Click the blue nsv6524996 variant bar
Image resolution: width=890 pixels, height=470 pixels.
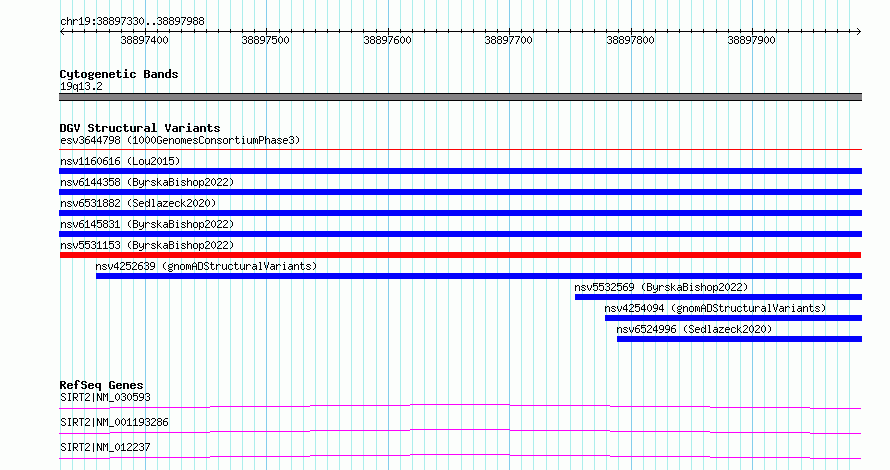[739, 339]
